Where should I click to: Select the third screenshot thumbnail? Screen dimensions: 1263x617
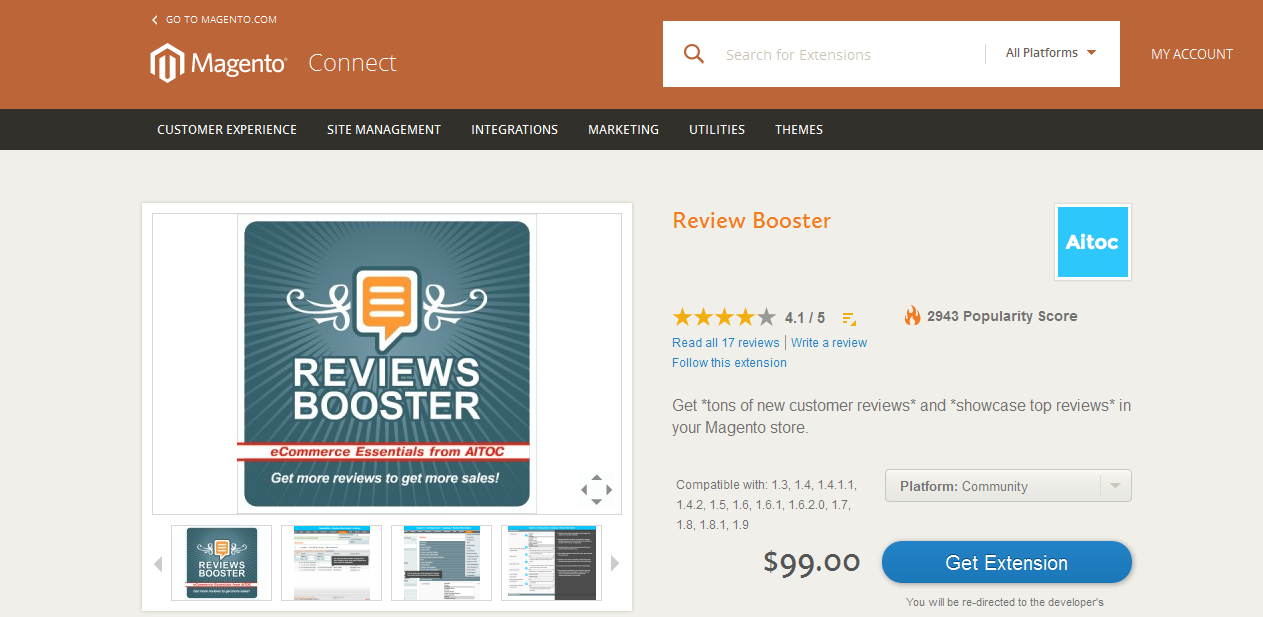pyautogui.click(x=441, y=563)
